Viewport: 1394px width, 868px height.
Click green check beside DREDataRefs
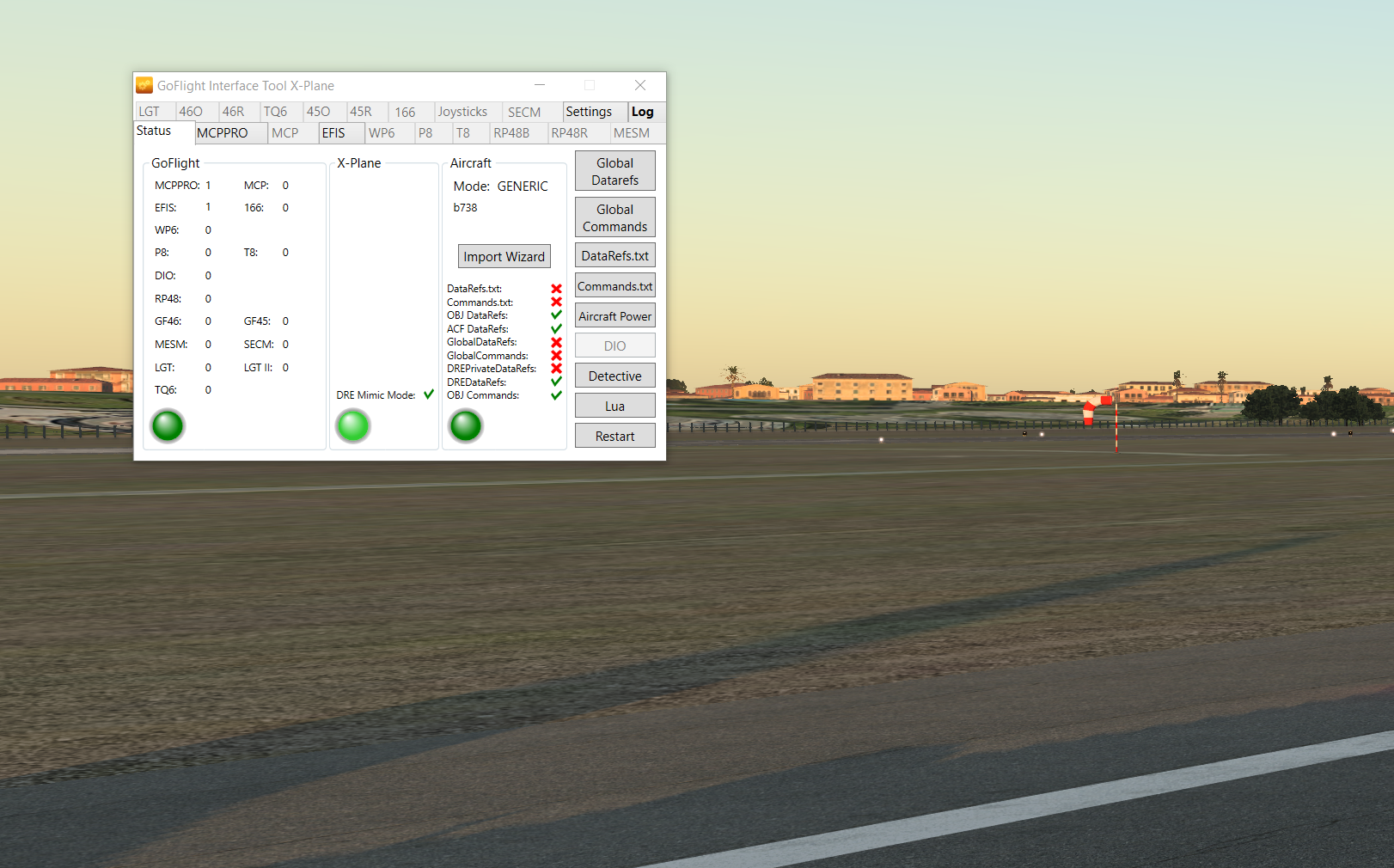556,382
